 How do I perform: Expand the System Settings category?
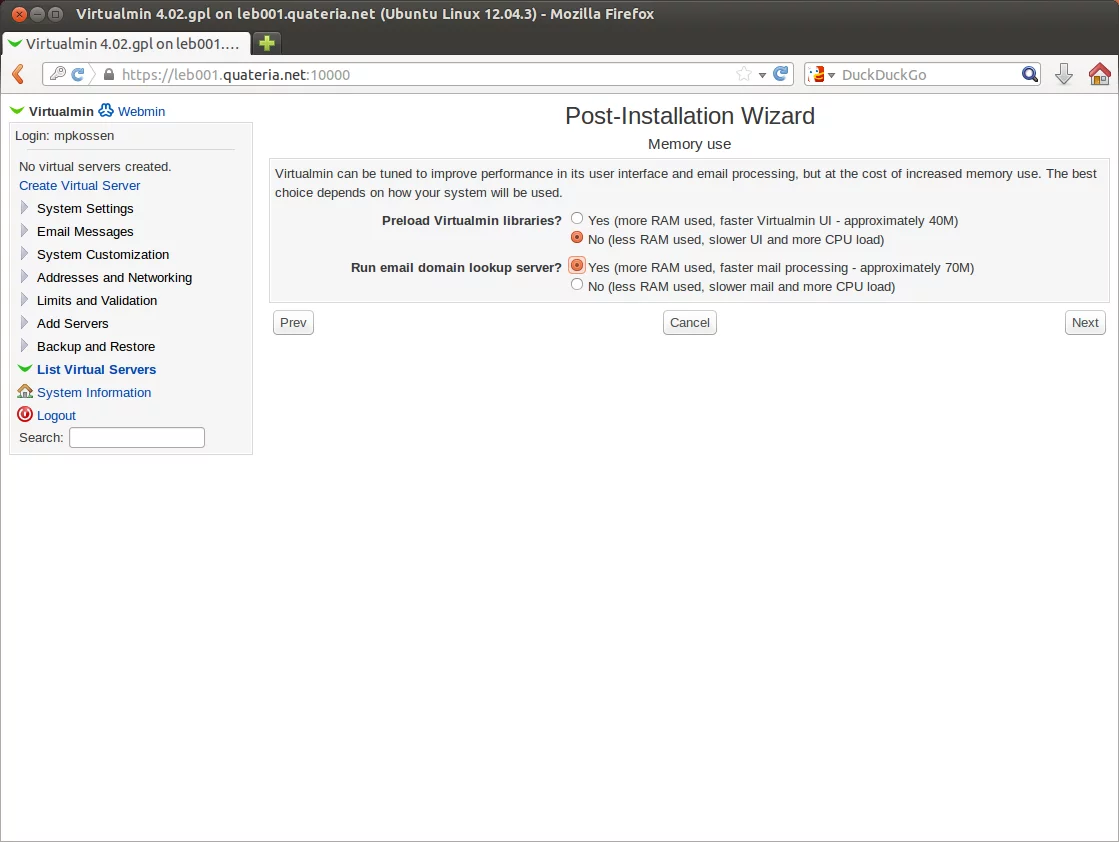coord(24,208)
